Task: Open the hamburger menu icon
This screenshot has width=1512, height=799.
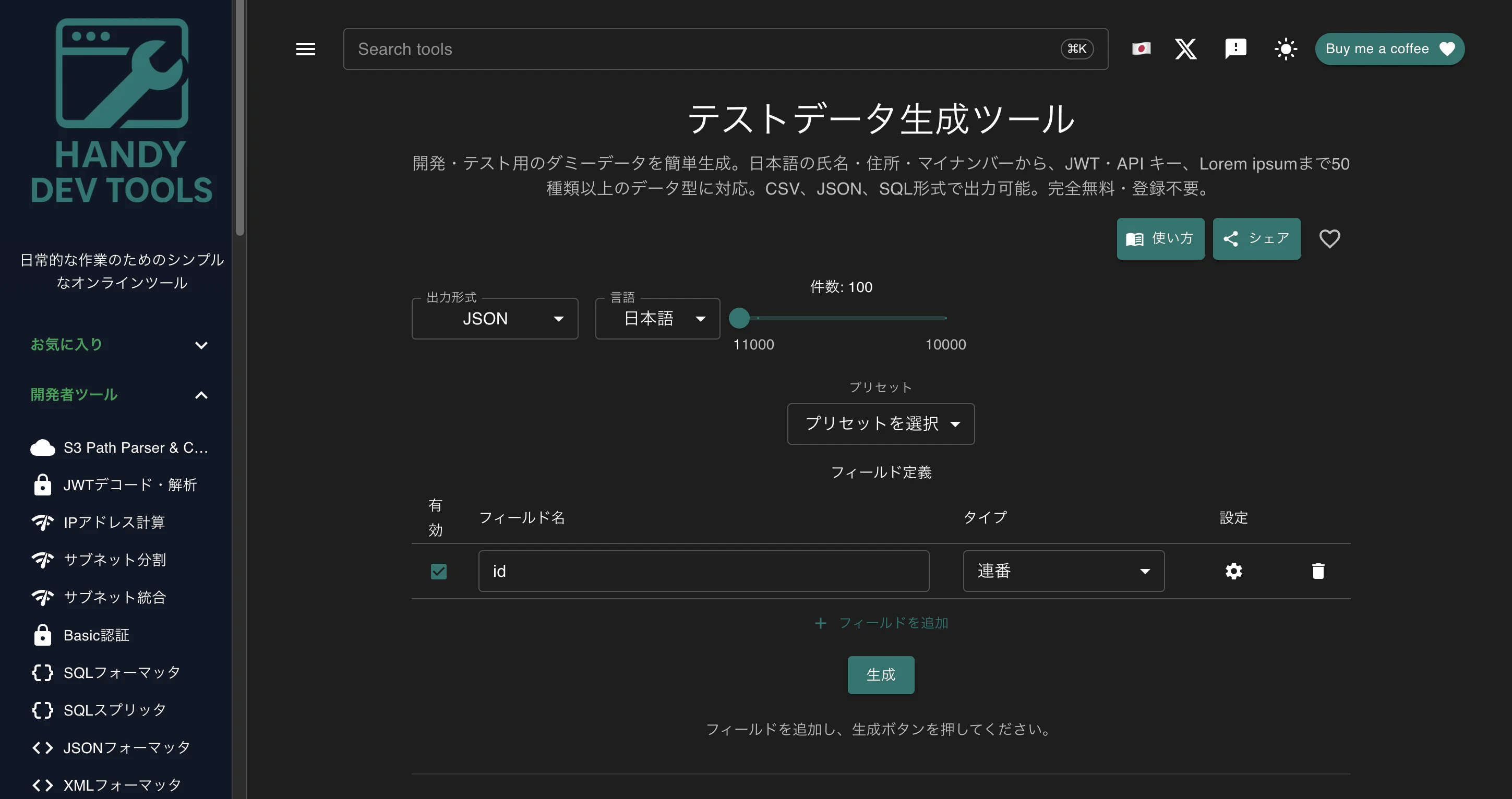Action: (305, 49)
